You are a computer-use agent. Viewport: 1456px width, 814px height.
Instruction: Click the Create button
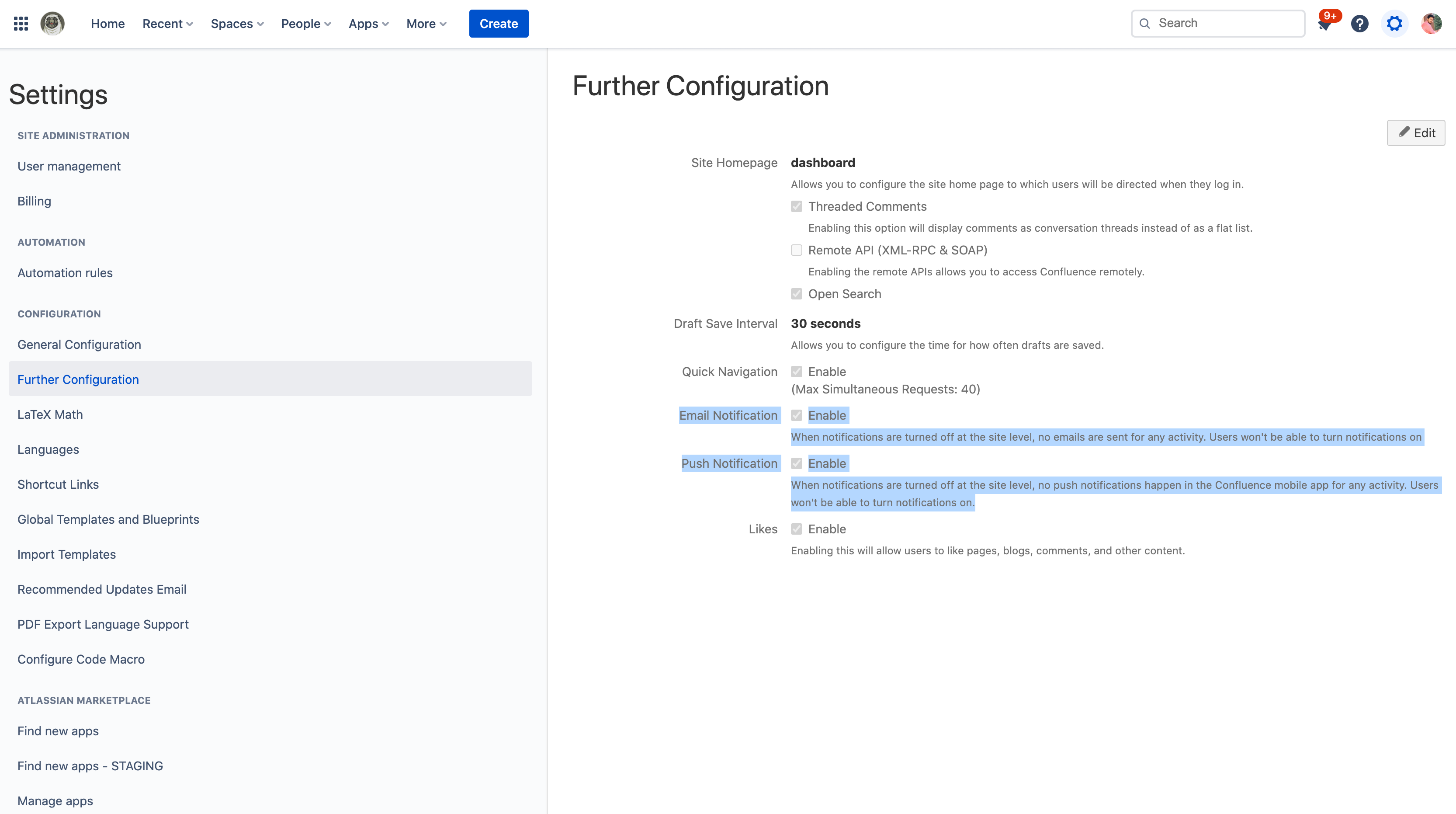pos(499,23)
